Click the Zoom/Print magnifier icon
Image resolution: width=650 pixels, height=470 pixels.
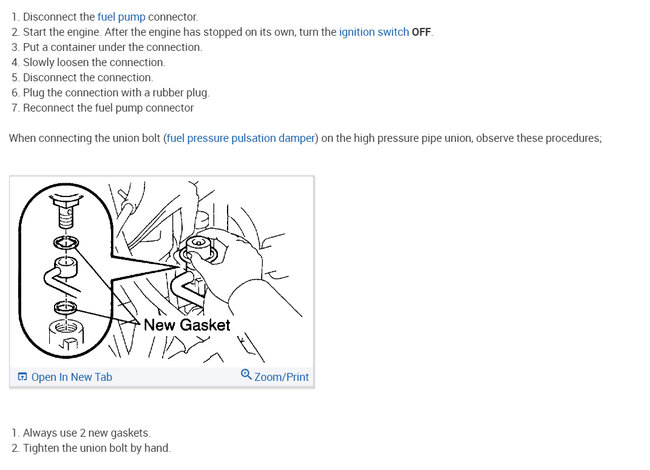pyautogui.click(x=246, y=374)
